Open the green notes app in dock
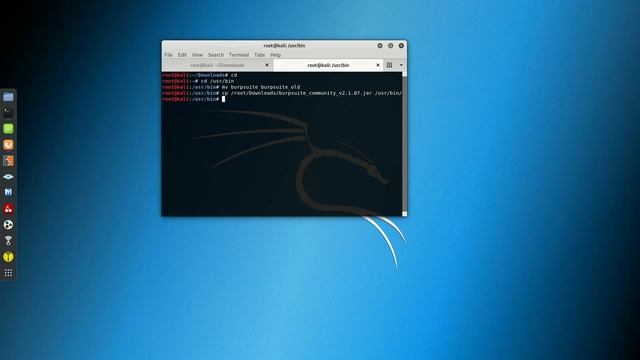This screenshot has height=360, width=640. coord(8,129)
